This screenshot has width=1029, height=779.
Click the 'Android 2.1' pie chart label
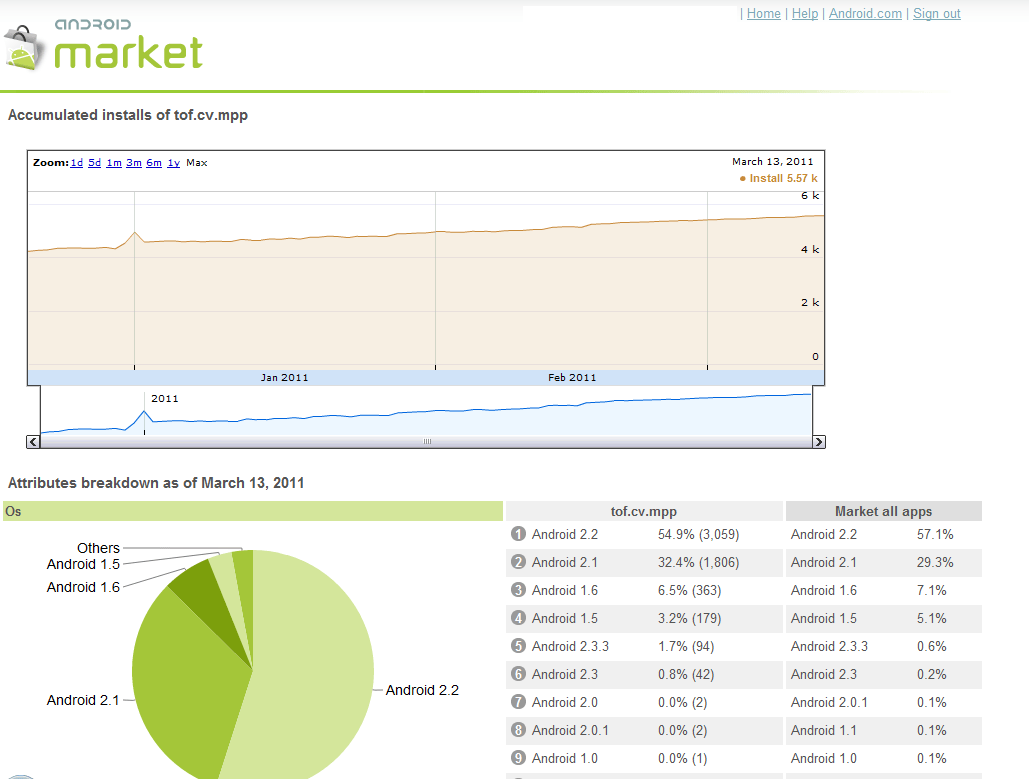tap(83, 700)
